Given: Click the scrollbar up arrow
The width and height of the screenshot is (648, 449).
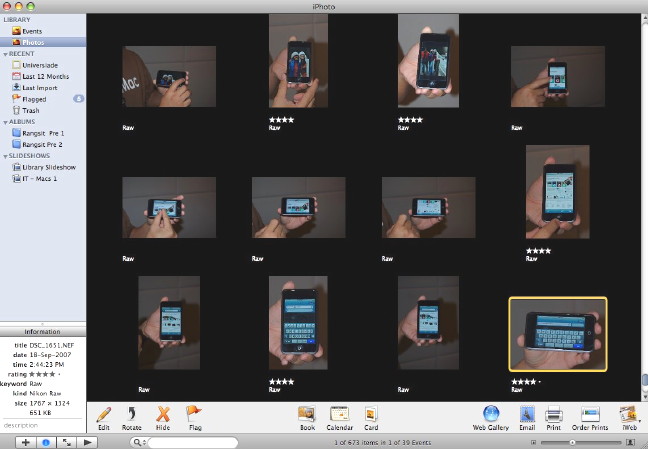Looking at the screenshot, I should tap(644, 17).
